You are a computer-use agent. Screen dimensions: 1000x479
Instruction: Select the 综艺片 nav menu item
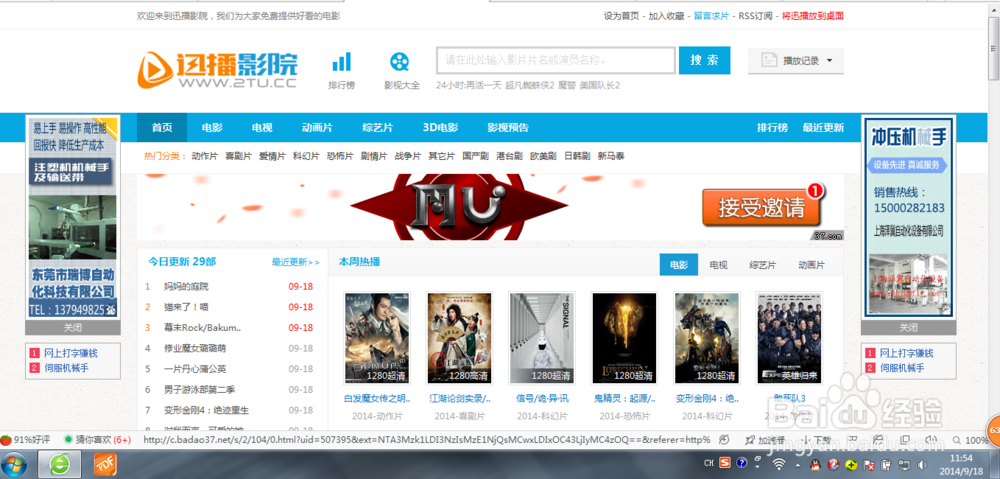[x=378, y=128]
